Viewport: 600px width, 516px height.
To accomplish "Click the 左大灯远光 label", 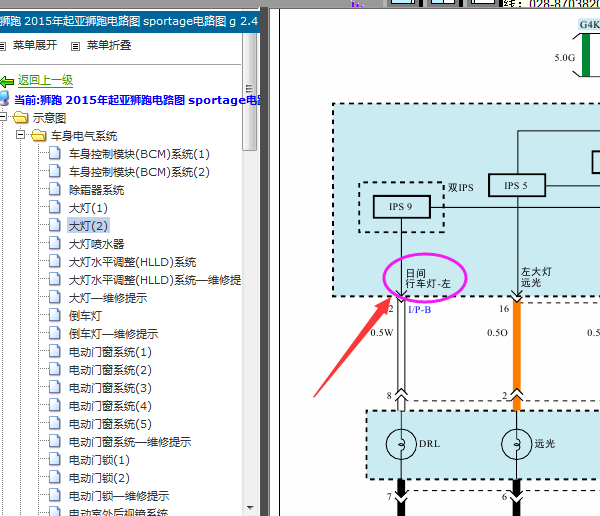I will pyautogui.click(x=536, y=277).
